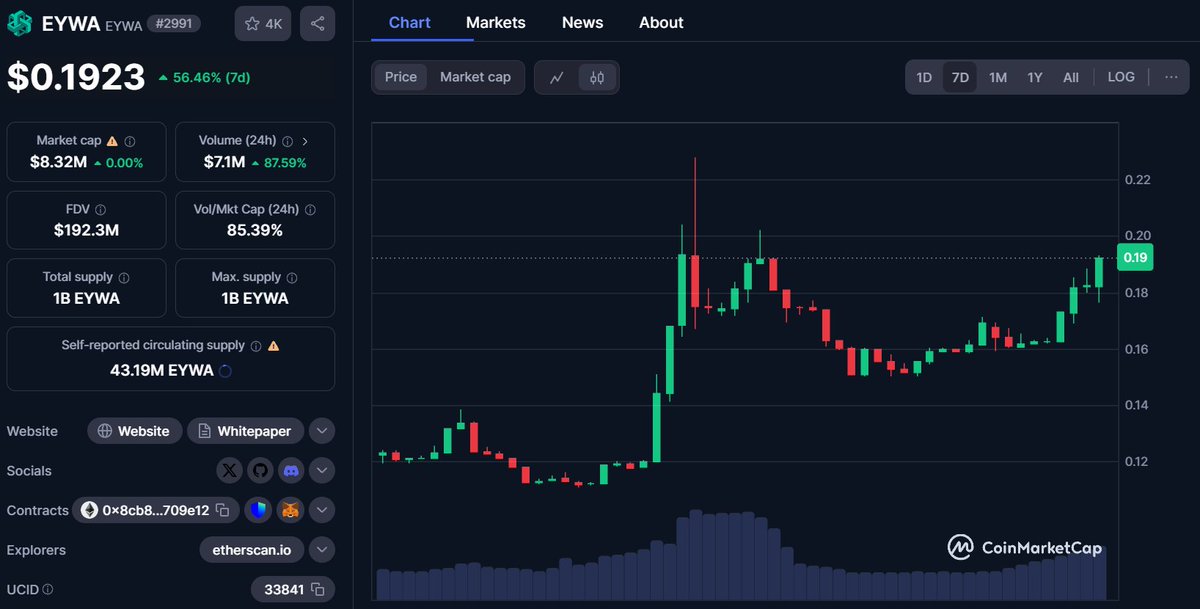Image resolution: width=1200 pixels, height=609 pixels.
Task: Set chart range to 7D
Action: coord(960,77)
